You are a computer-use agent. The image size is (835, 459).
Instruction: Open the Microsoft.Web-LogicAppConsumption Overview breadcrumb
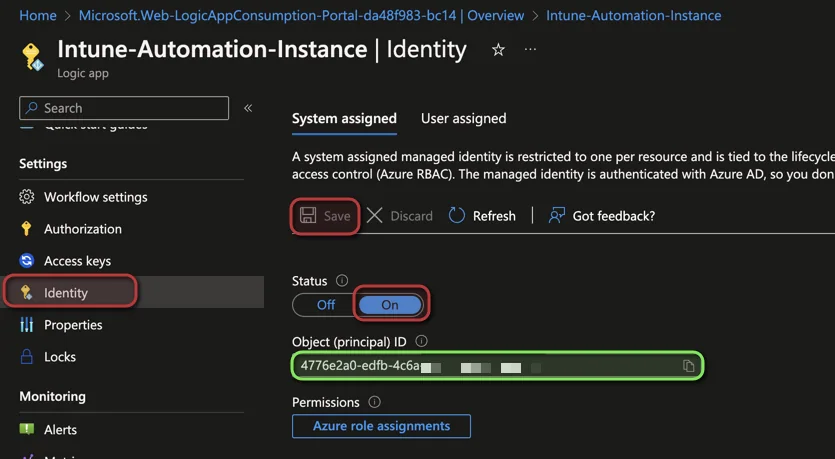click(x=301, y=15)
